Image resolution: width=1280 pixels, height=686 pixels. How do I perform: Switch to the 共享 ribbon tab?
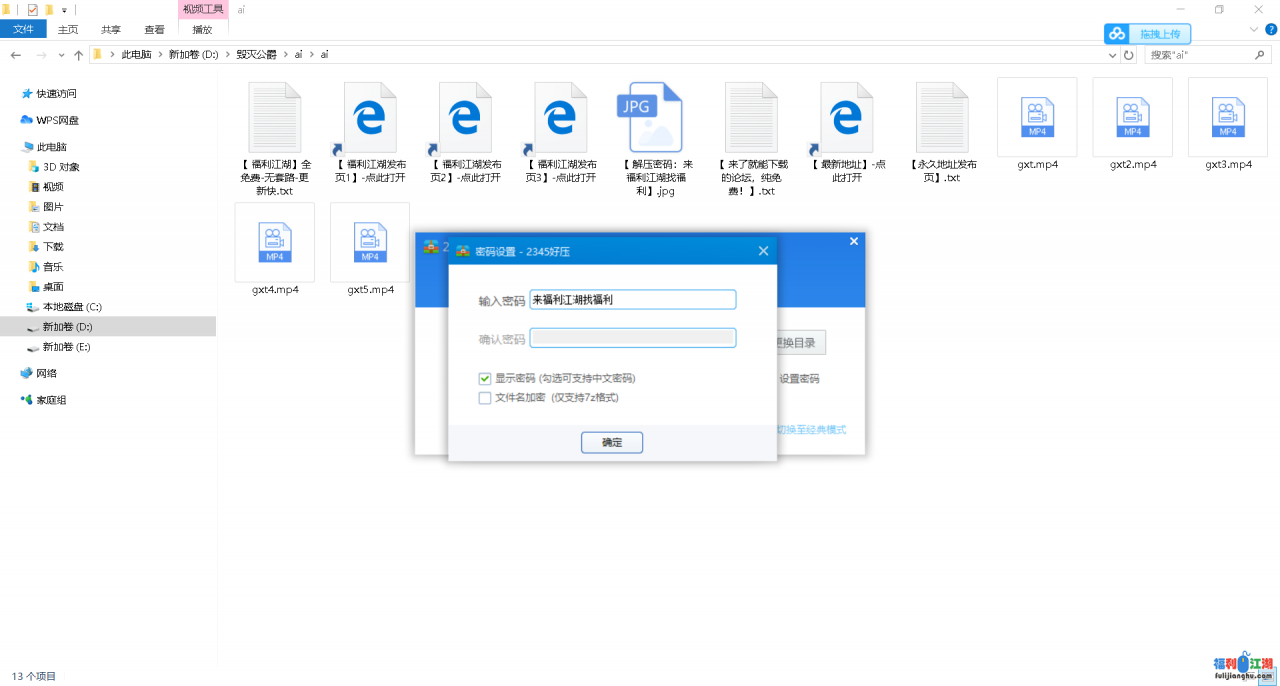click(x=111, y=30)
